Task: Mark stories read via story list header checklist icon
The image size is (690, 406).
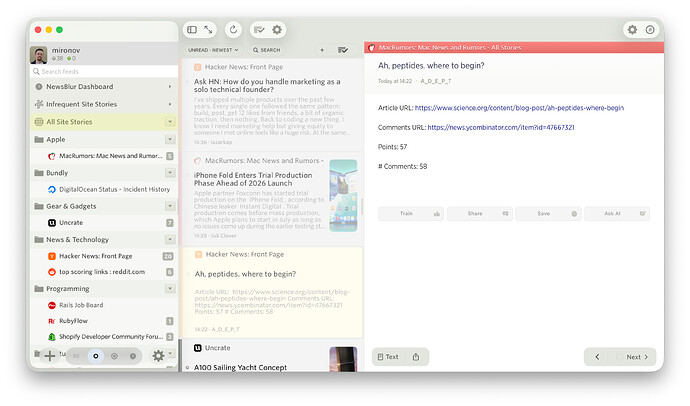Action: 343,50
